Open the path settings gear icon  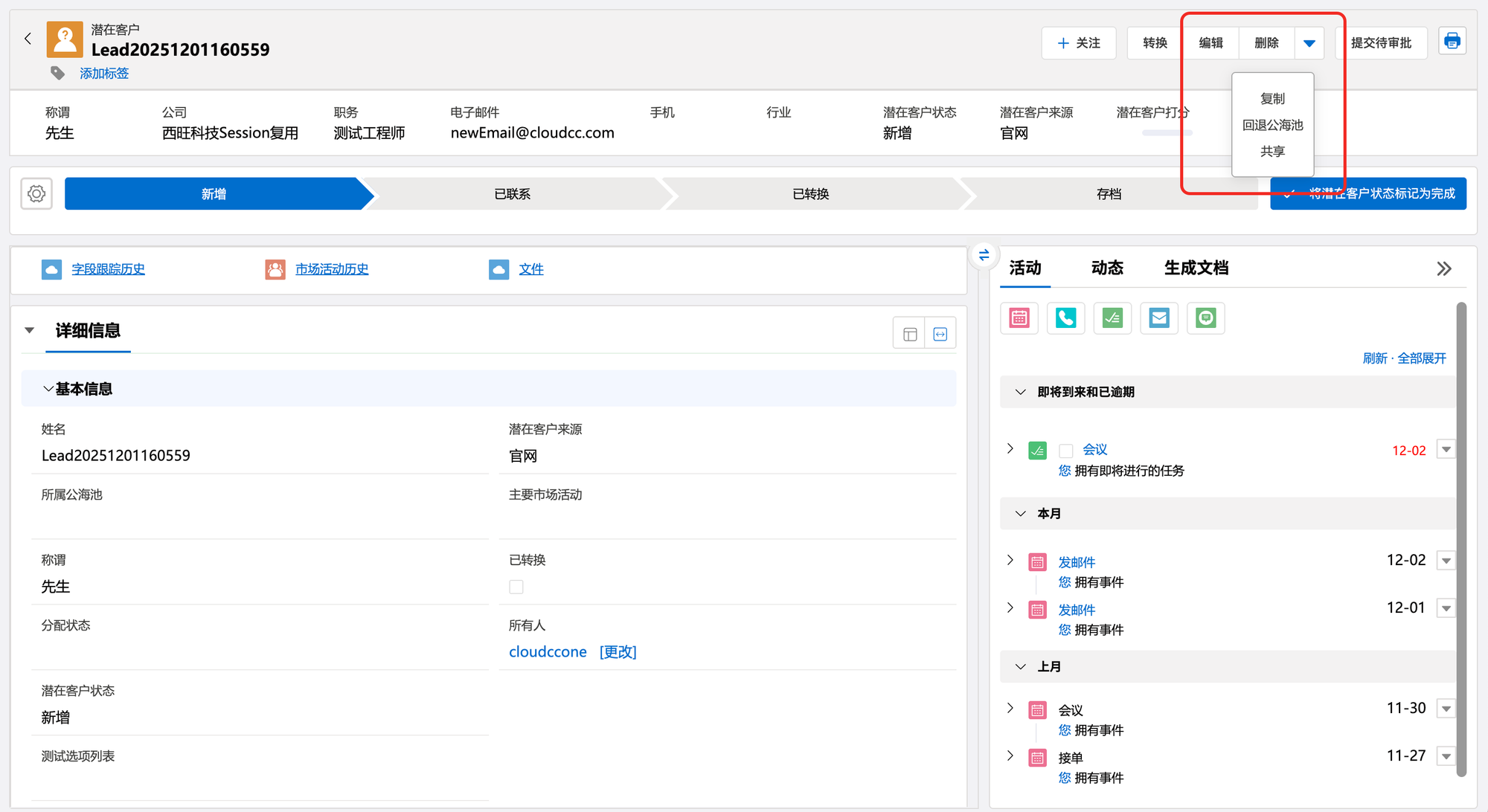click(36, 194)
